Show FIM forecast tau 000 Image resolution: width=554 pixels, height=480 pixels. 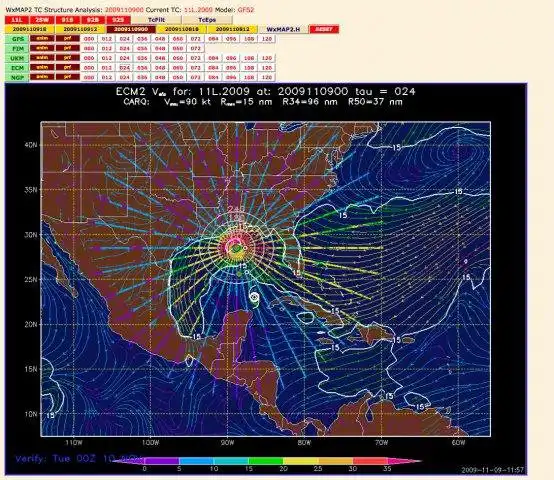[89, 48]
